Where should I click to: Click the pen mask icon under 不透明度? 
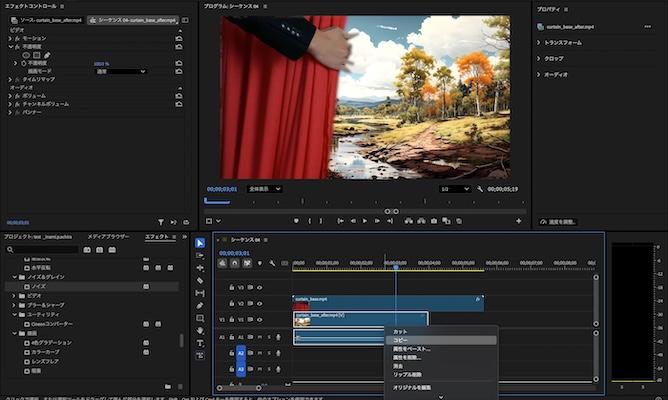coord(47,55)
